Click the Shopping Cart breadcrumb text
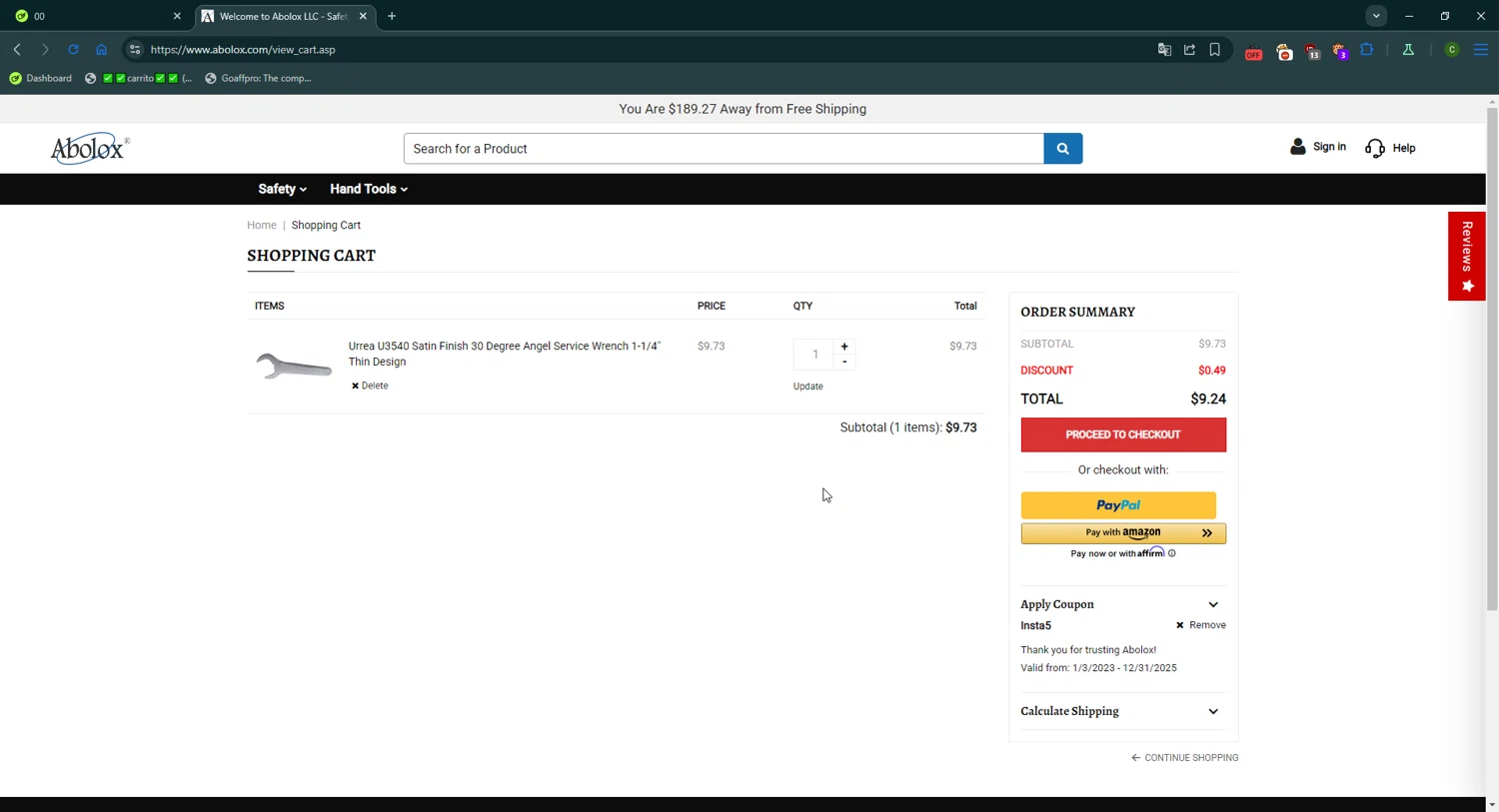The image size is (1499, 812). click(x=326, y=226)
